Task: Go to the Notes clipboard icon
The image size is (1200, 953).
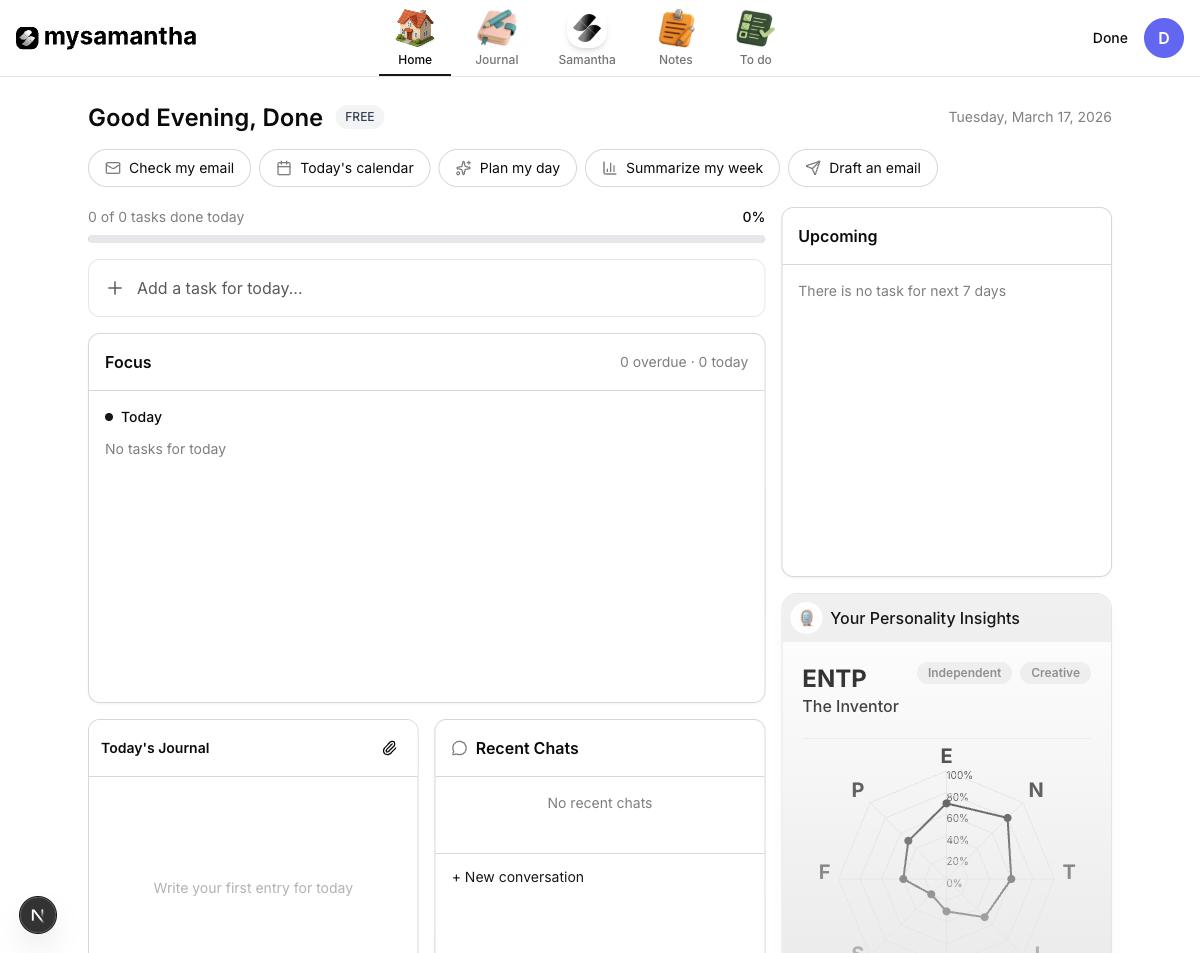Action: coord(676,28)
